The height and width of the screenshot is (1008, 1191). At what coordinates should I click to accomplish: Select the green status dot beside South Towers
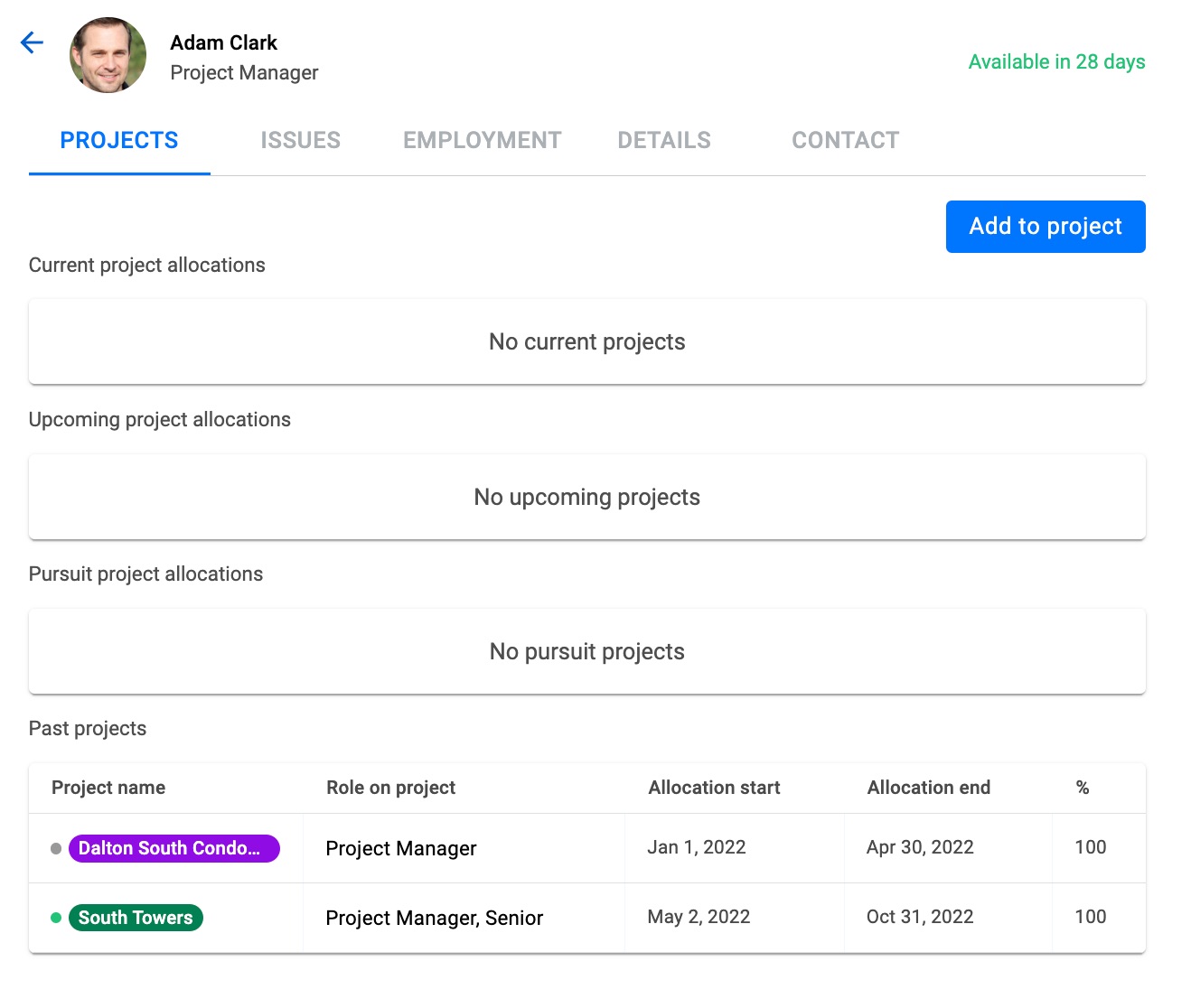tap(56, 918)
